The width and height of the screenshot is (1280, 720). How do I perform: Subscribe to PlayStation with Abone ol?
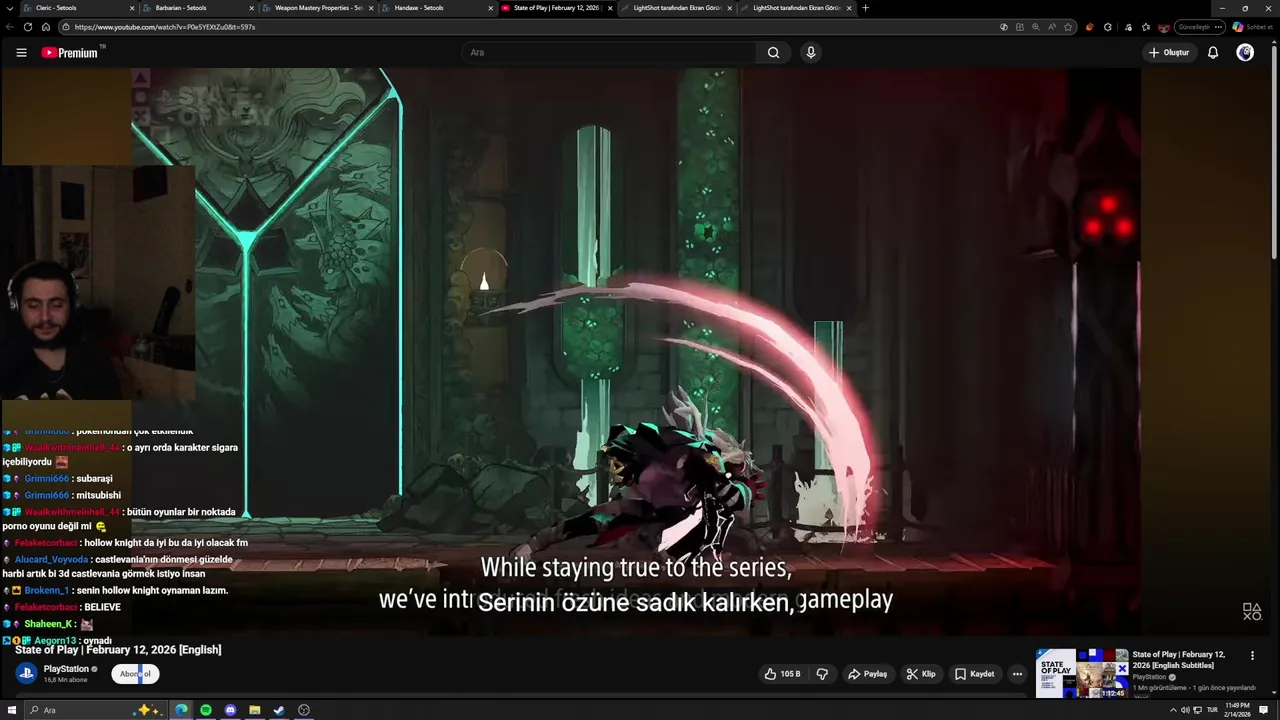tap(135, 674)
